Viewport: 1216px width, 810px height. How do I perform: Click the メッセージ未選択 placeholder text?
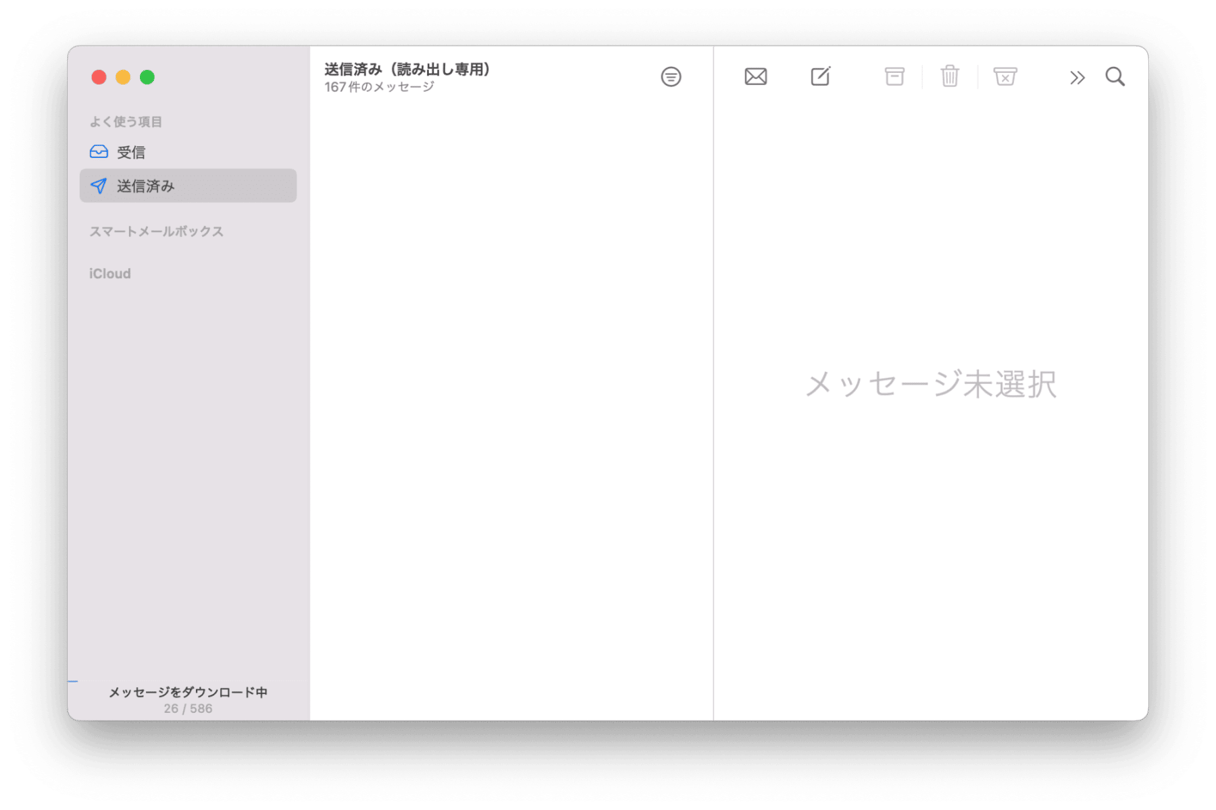click(930, 384)
